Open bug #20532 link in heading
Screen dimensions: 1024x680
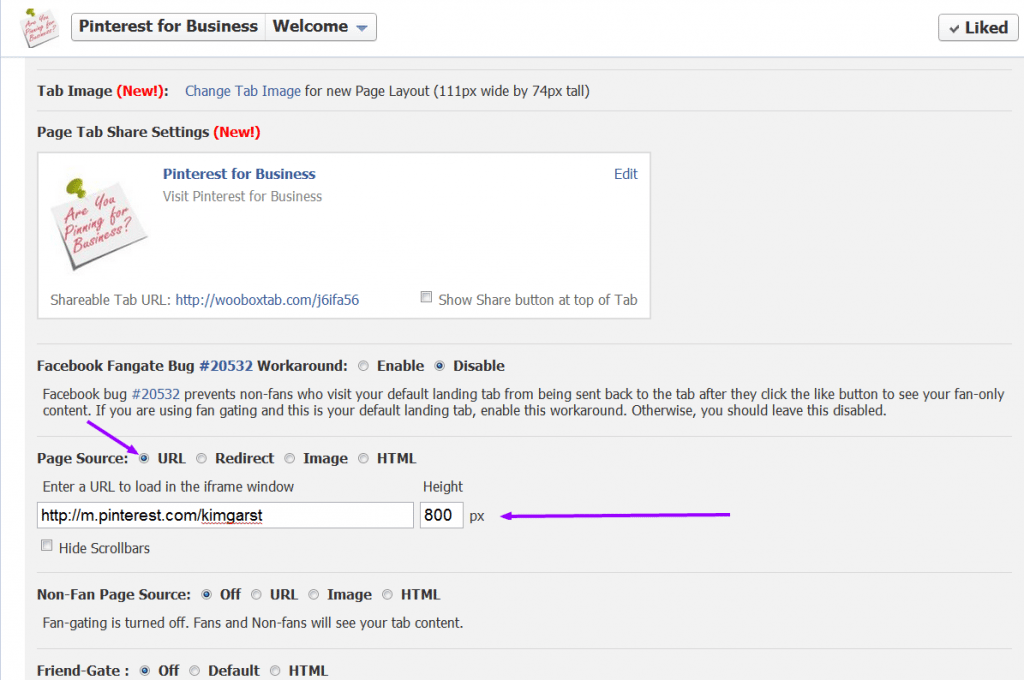click(x=226, y=366)
